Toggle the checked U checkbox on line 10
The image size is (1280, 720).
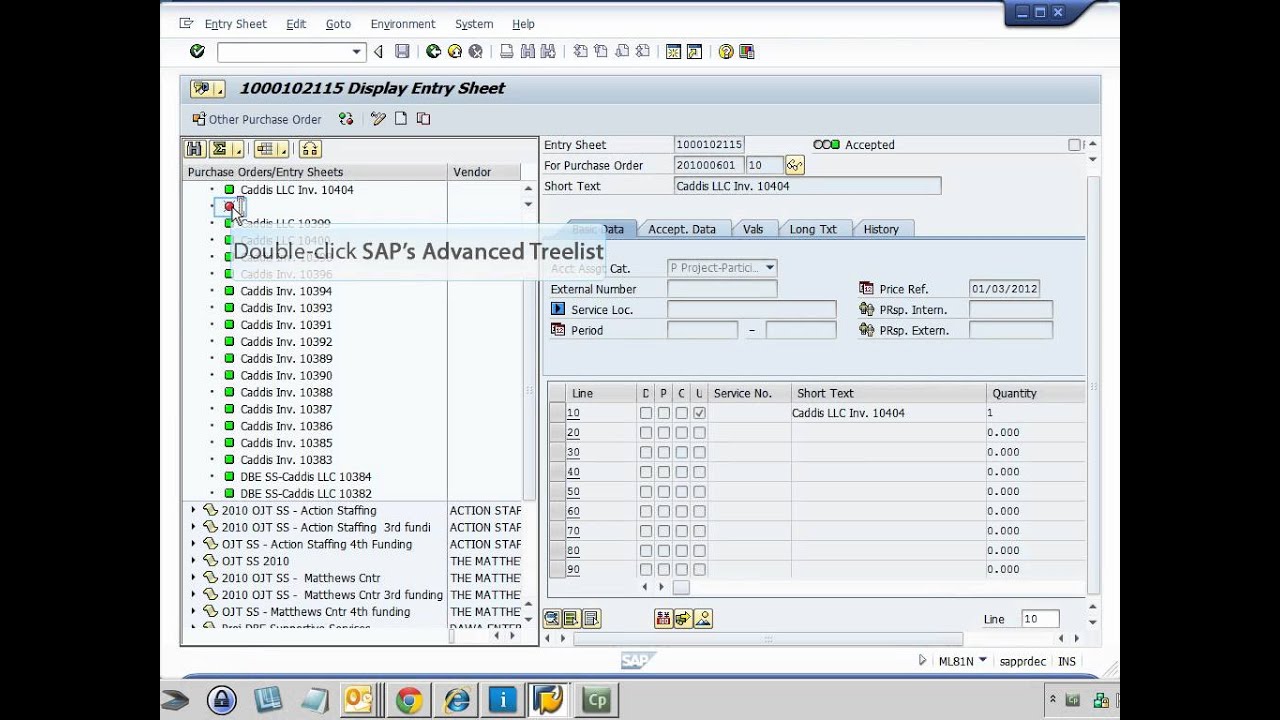coord(699,413)
